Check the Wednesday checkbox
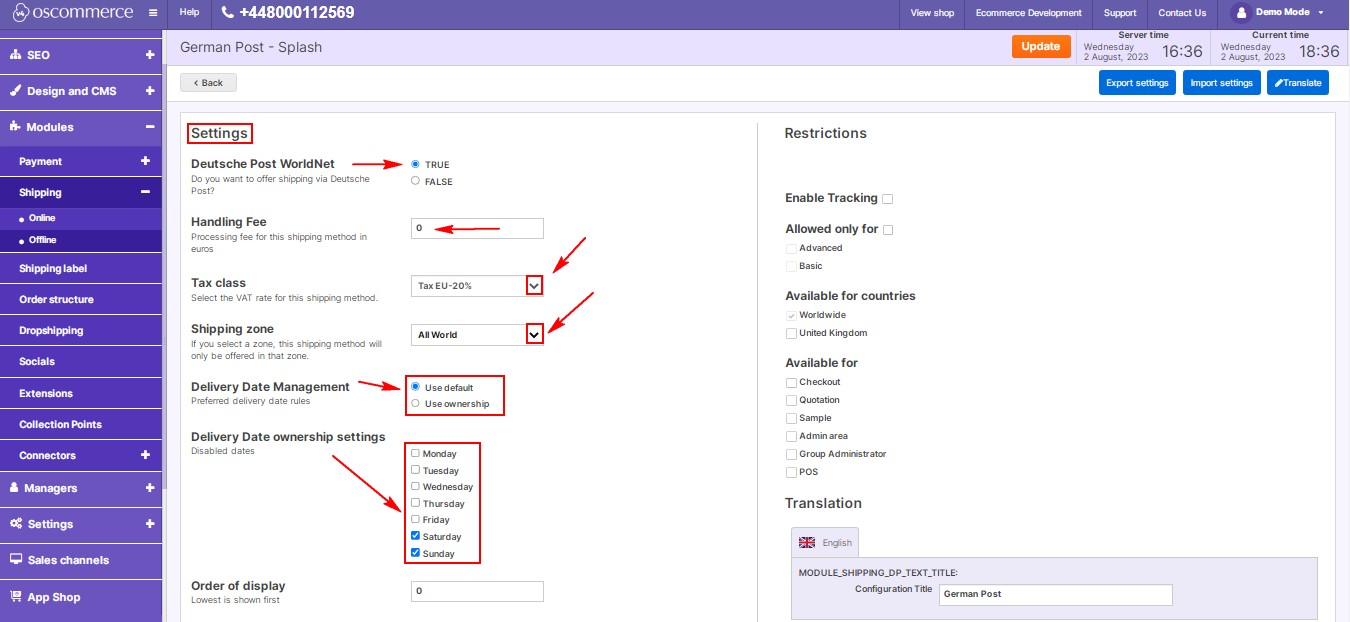Screen dimensions: 1350x622 415,486
